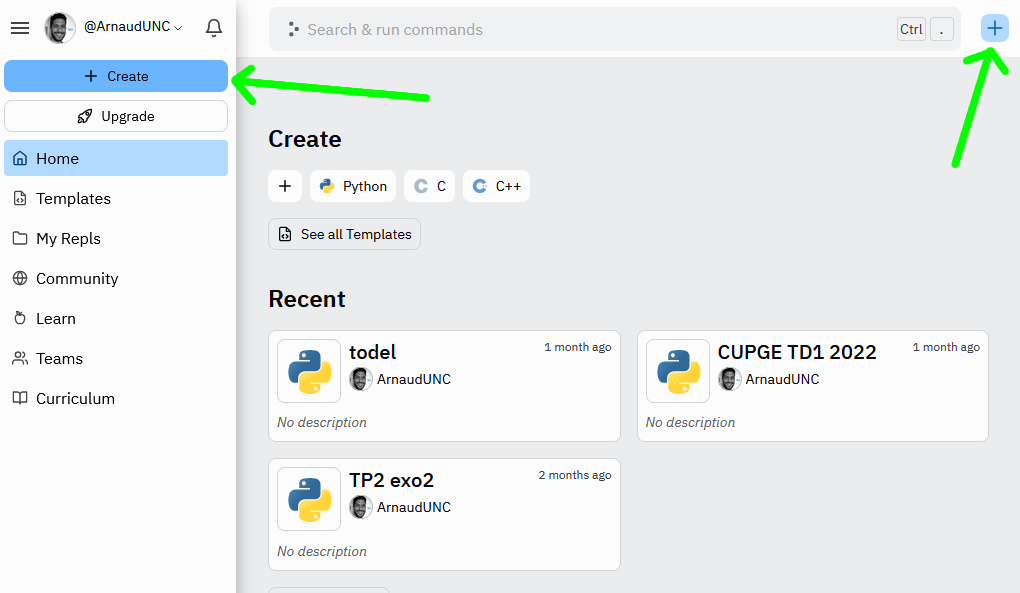
Task: Open the Home sidebar item
Action: tap(116, 158)
